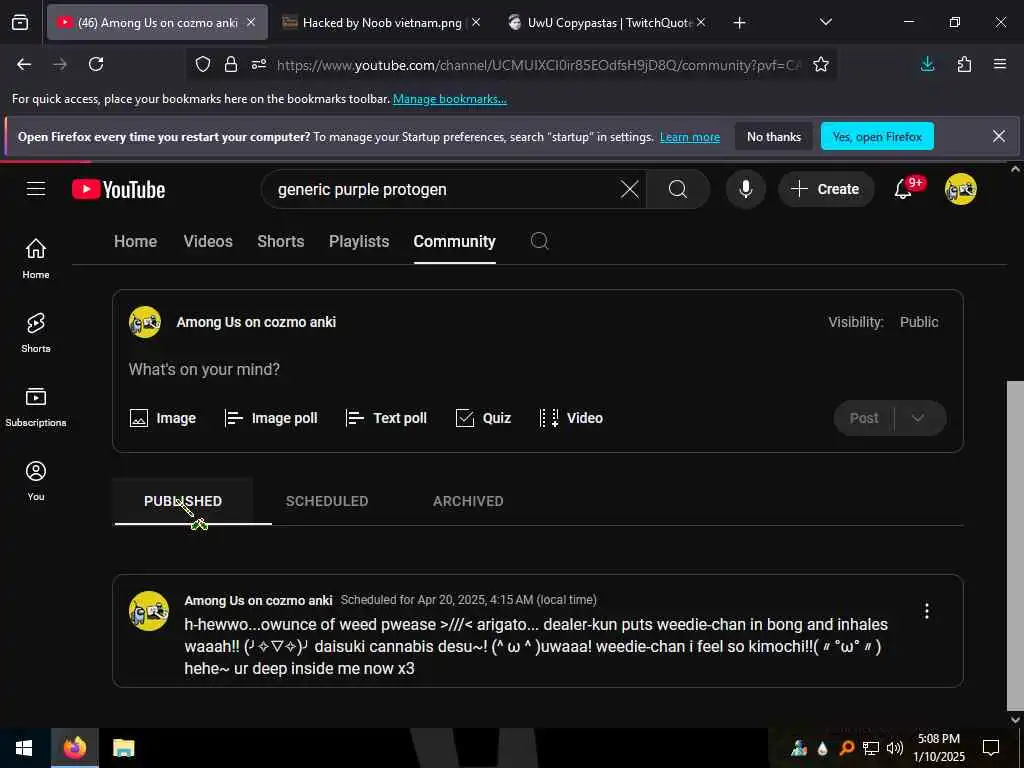Show PUBLISHED posts
This screenshot has width=1024, height=768.
[x=183, y=501]
